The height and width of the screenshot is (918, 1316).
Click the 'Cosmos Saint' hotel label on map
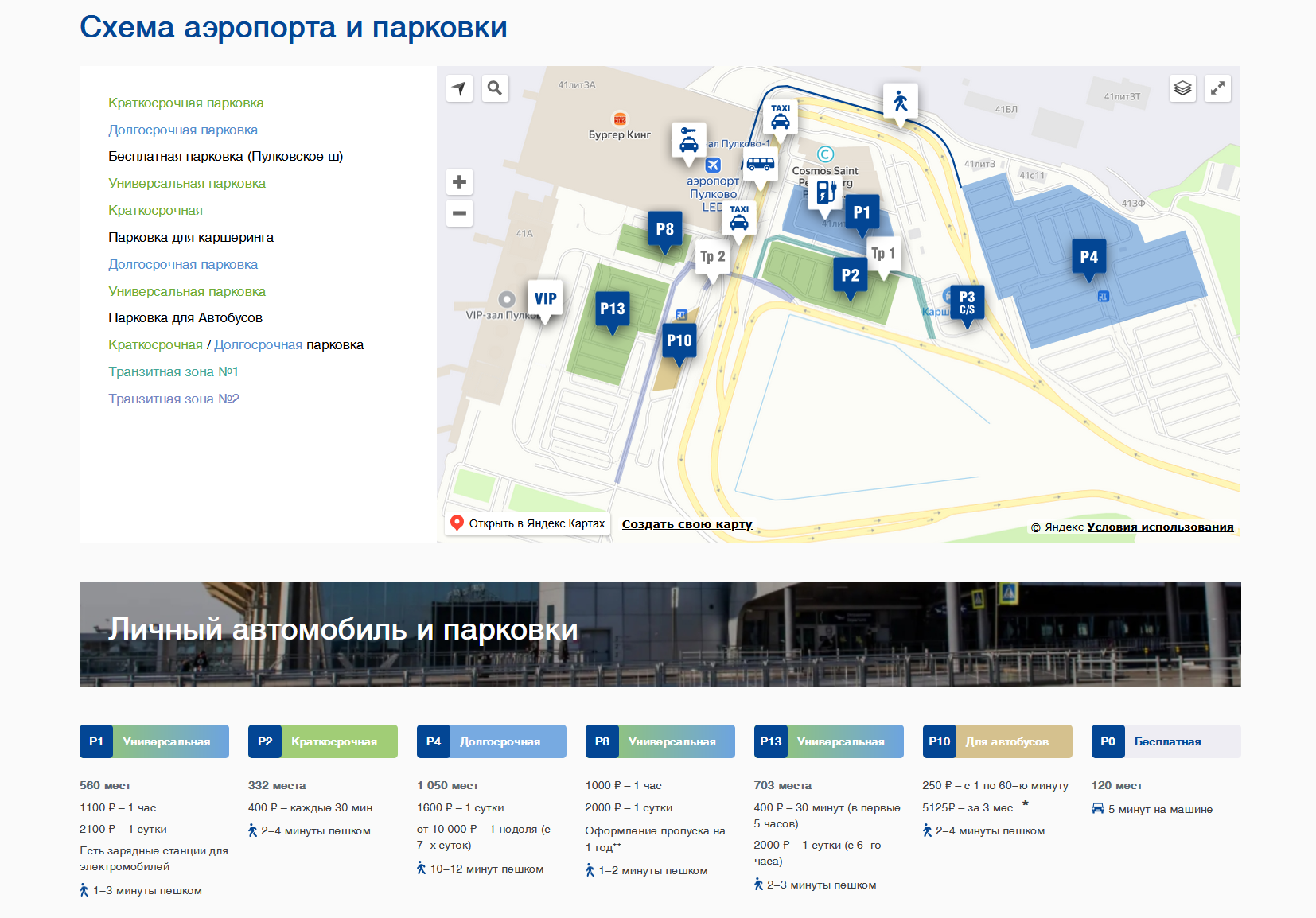click(x=825, y=170)
